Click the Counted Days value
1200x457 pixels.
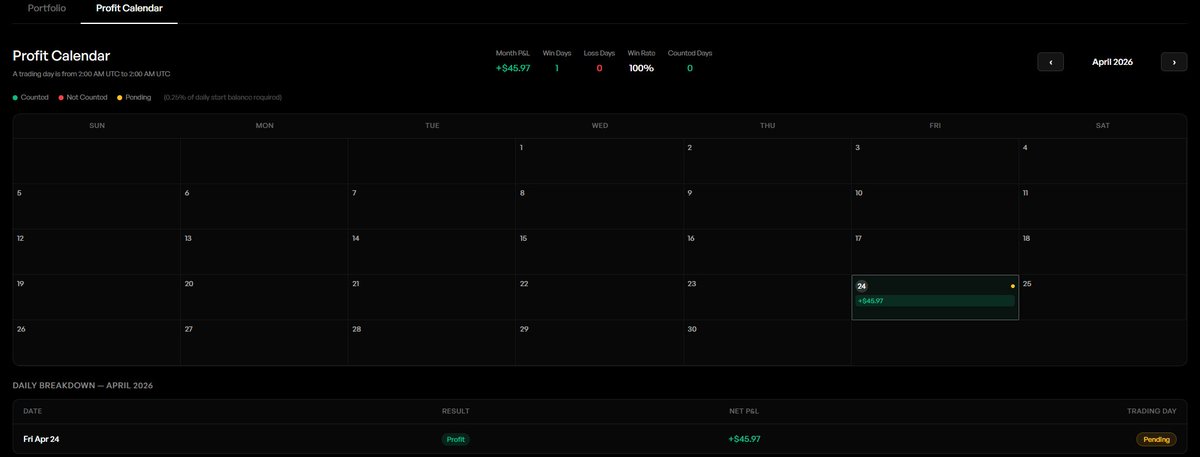(689, 68)
